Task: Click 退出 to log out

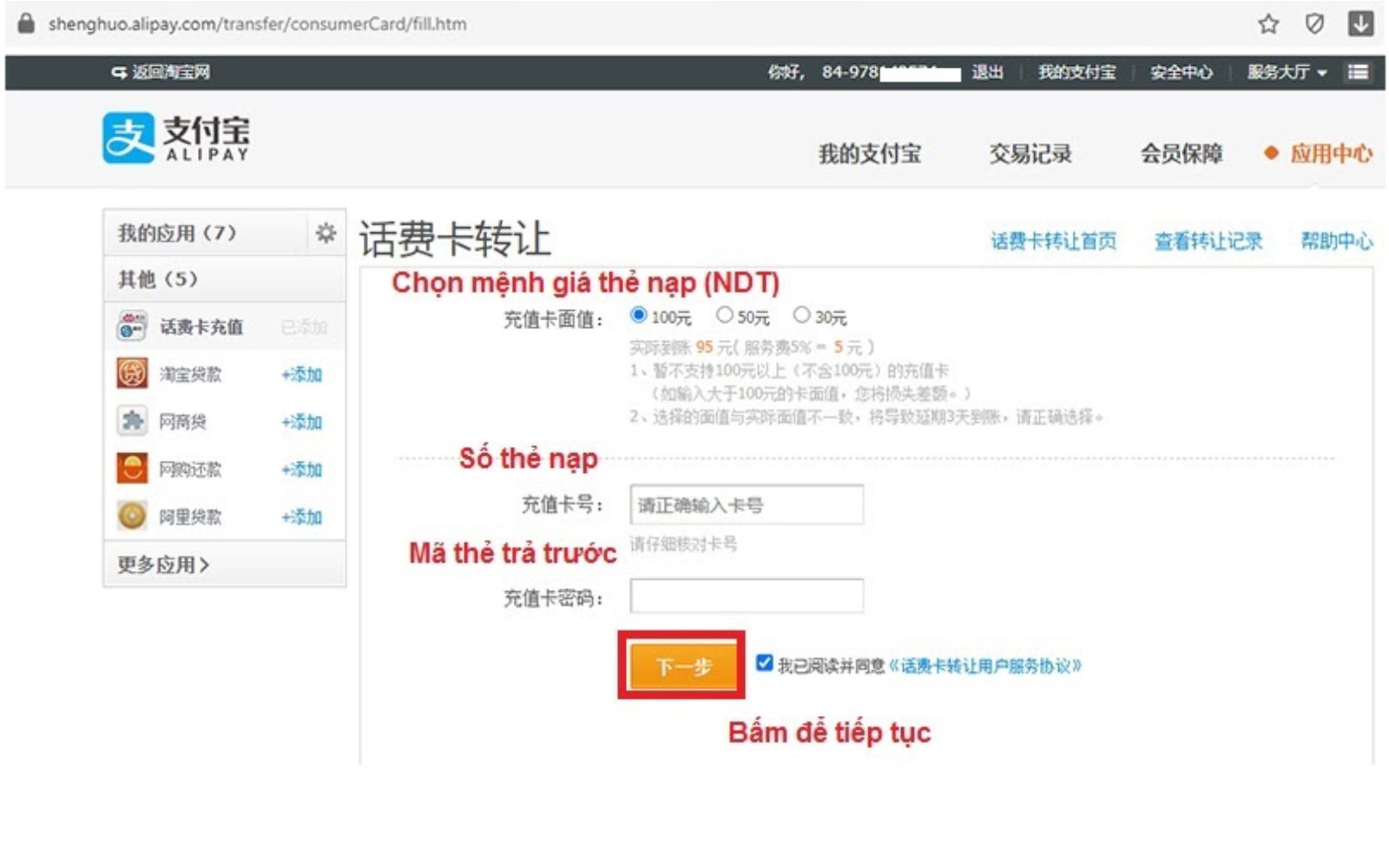Action: tap(987, 72)
